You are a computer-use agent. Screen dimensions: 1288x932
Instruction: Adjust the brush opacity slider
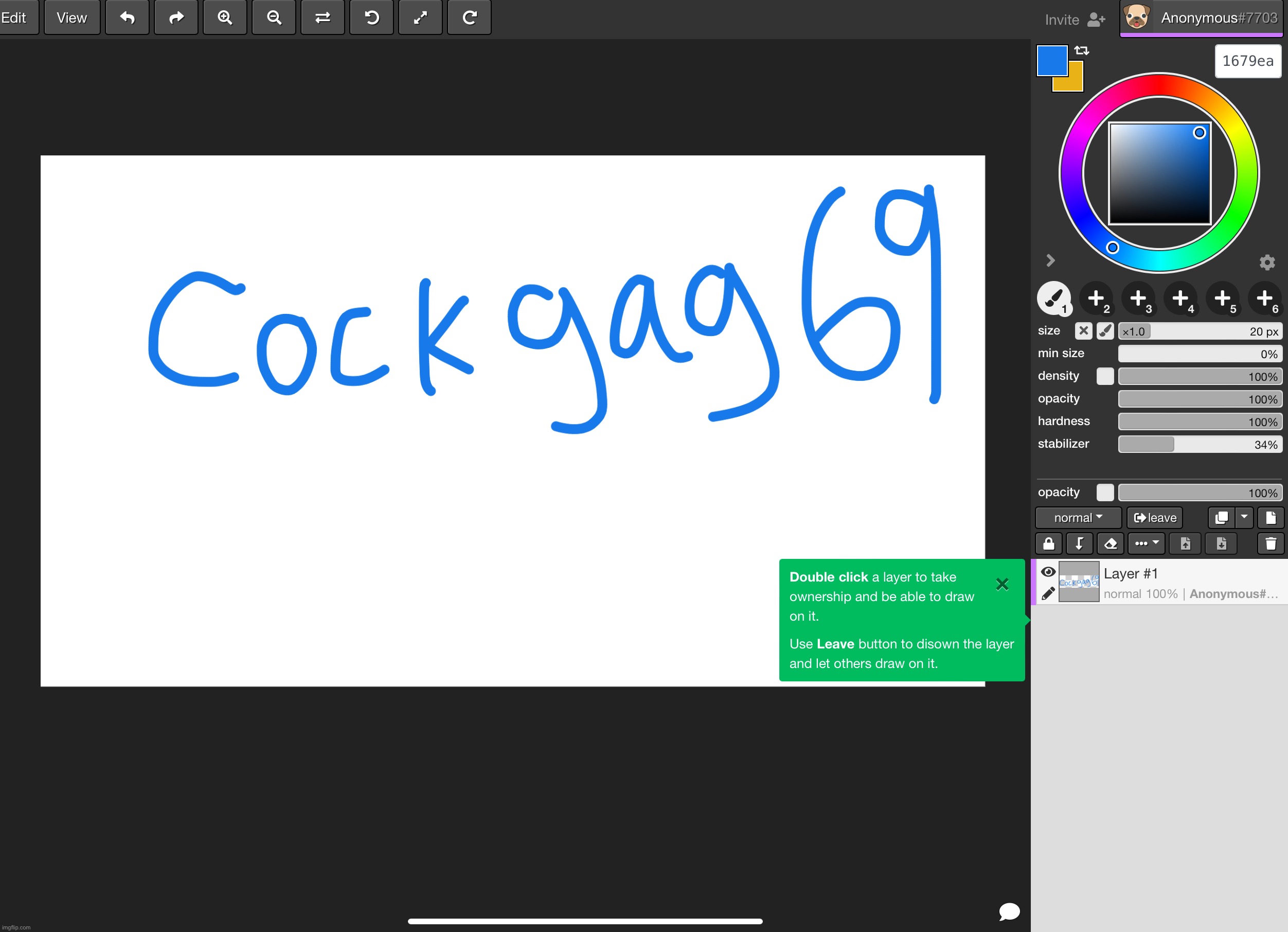[1200, 399]
